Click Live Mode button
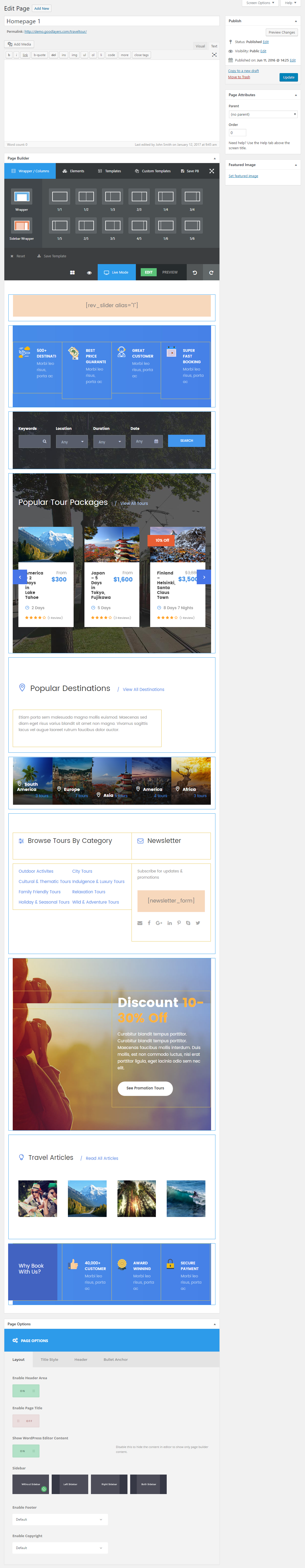305x1568 pixels. pos(116,272)
